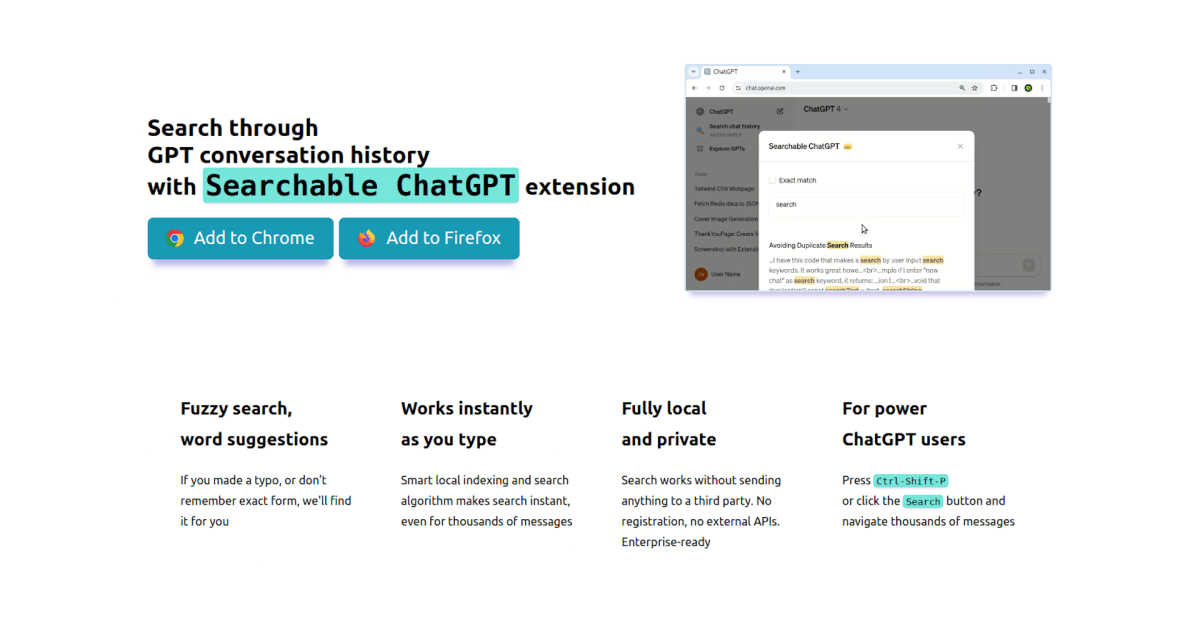1200x628 pixels.
Task: Maximize the preview browser window
Action: pyautogui.click(x=1032, y=72)
